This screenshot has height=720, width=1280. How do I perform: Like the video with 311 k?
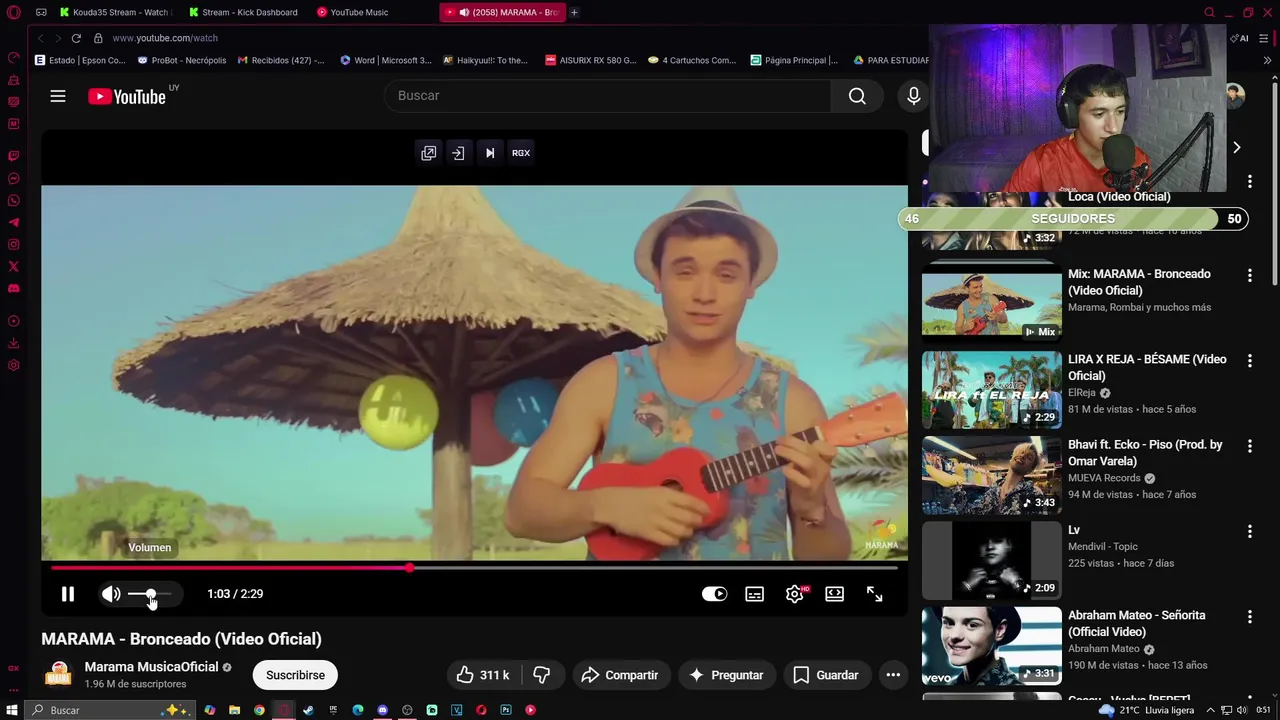click(x=483, y=675)
